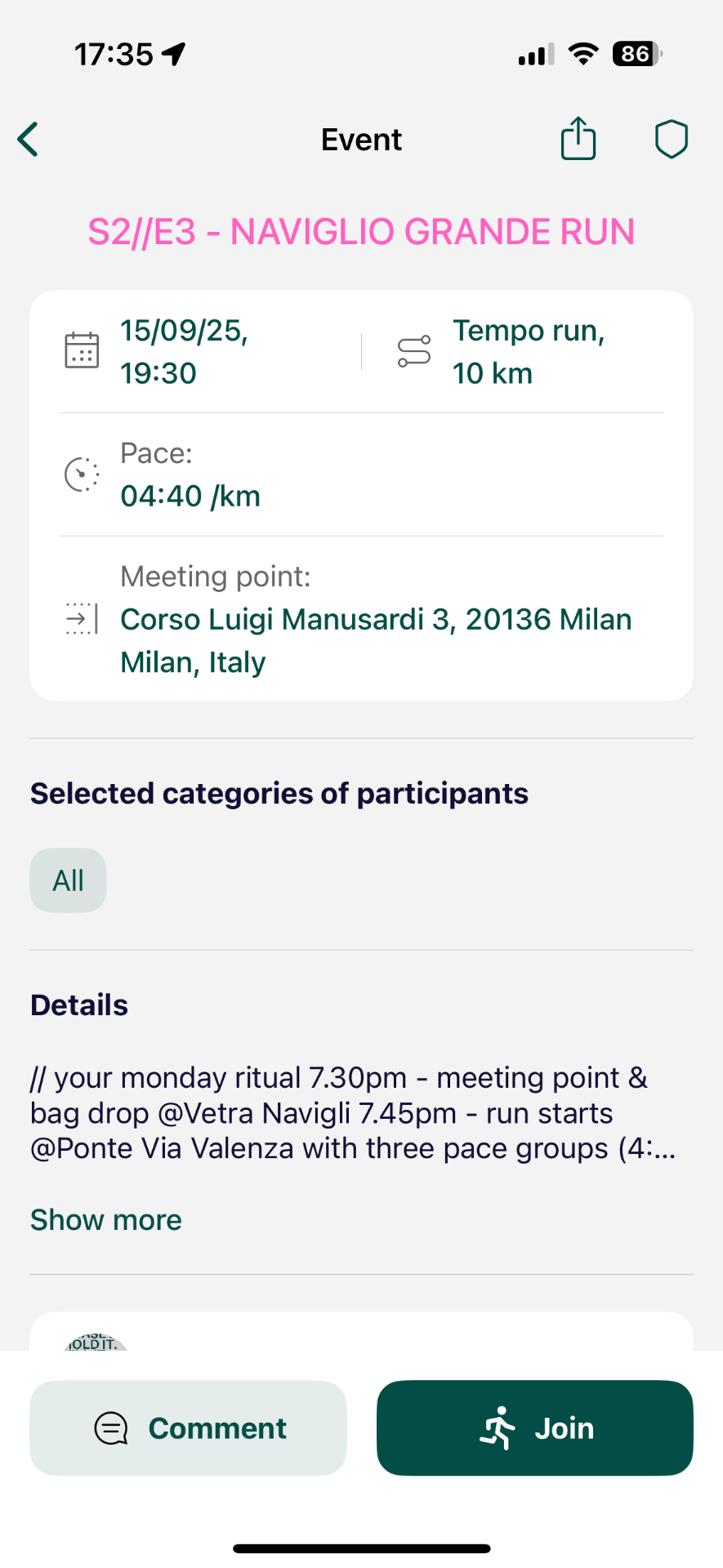Image resolution: width=723 pixels, height=1568 pixels.
Task: Tap the event title Naviglio Grande Run
Action: [361, 232]
